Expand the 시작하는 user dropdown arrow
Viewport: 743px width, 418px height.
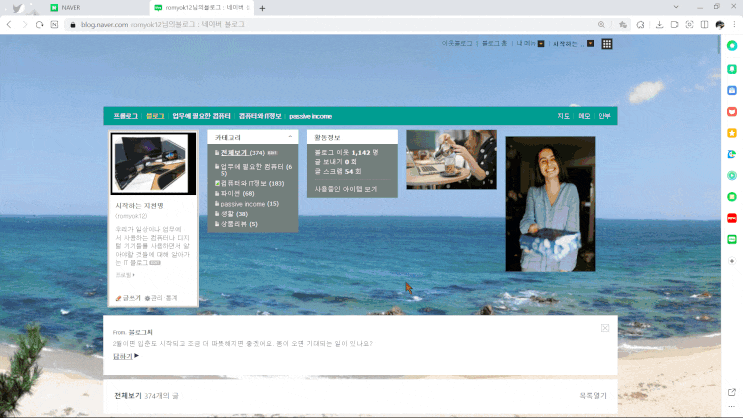[590, 44]
